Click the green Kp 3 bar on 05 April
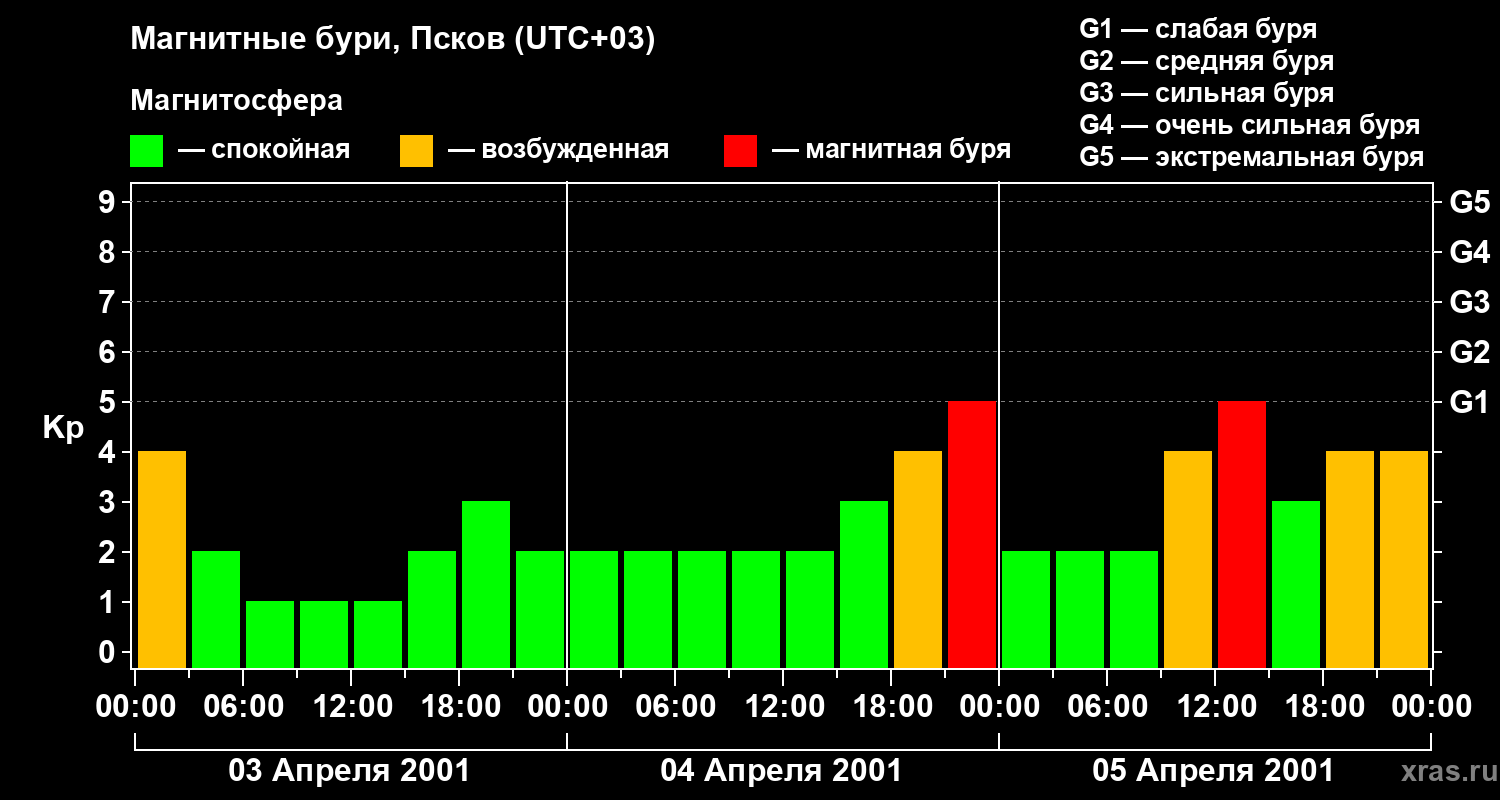Image resolution: width=1500 pixels, height=800 pixels. click(x=1296, y=584)
